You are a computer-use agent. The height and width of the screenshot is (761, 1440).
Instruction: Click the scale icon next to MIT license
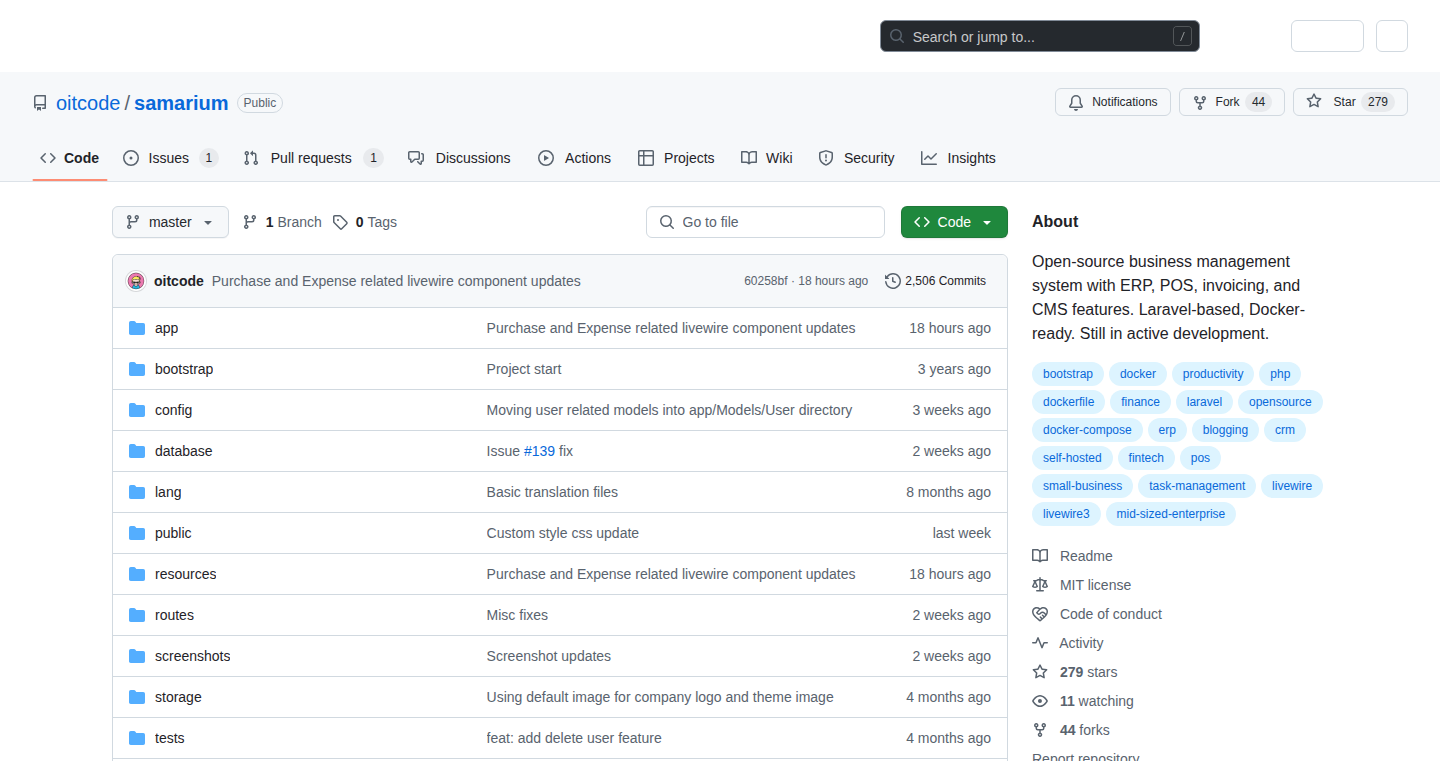[1040, 585]
